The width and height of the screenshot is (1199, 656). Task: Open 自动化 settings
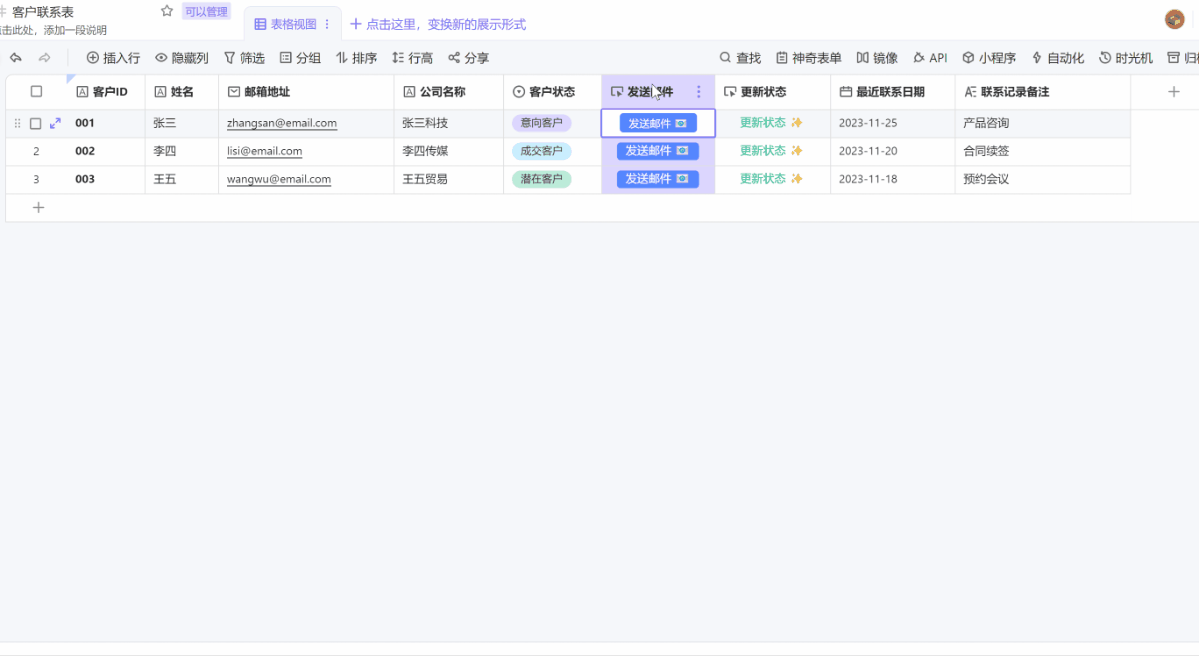pyautogui.click(x=1058, y=57)
